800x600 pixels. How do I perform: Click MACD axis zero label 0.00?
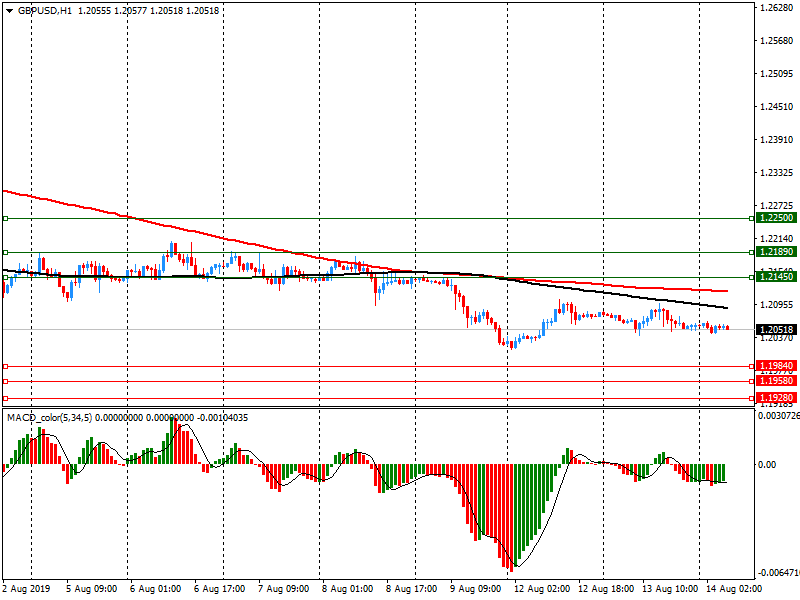(767, 465)
